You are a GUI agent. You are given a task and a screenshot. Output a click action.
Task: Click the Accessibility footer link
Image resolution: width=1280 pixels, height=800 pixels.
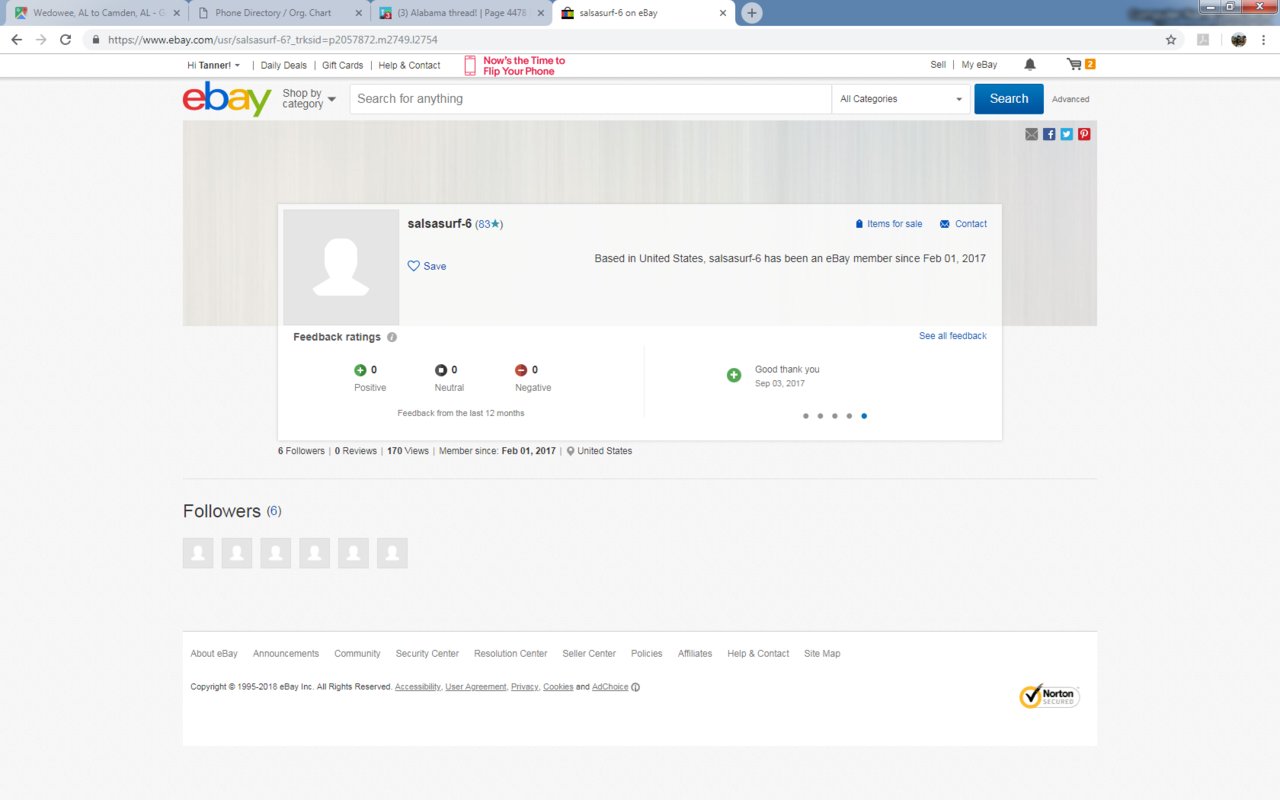tap(417, 687)
